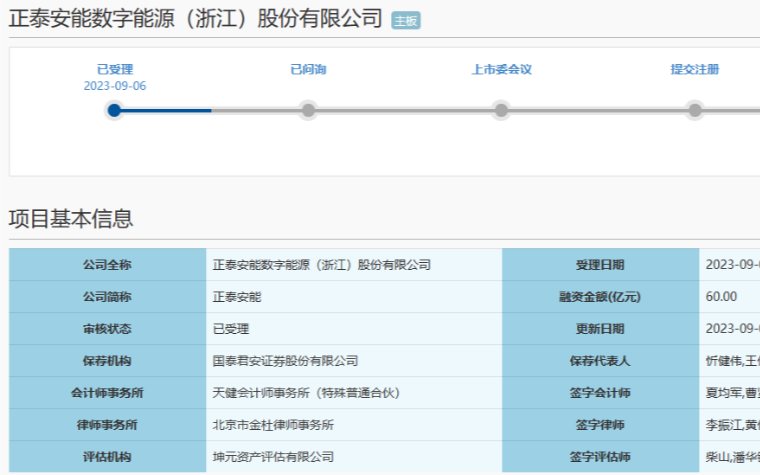Screen dimensions: 760x475
Task: Click 北京市金杜律师事务所 cell
Action: pyautogui.click(x=354, y=425)
